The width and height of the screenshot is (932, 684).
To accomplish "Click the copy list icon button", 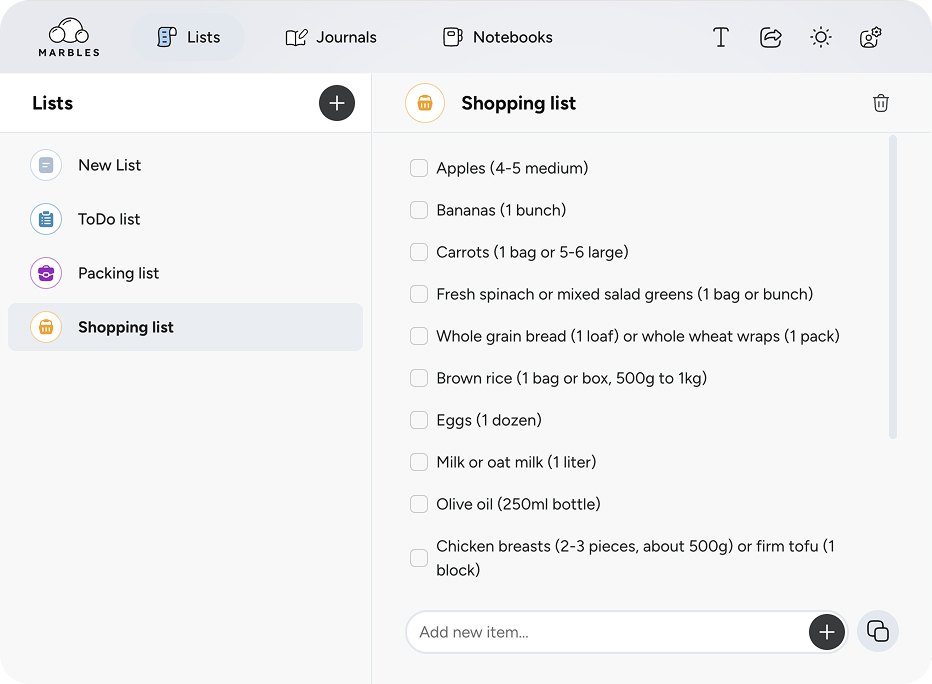I will pos(878,631).
